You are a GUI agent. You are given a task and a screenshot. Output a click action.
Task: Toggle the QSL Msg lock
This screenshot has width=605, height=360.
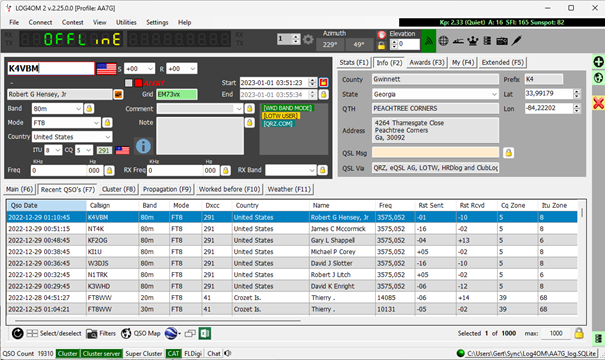point(509,153)
